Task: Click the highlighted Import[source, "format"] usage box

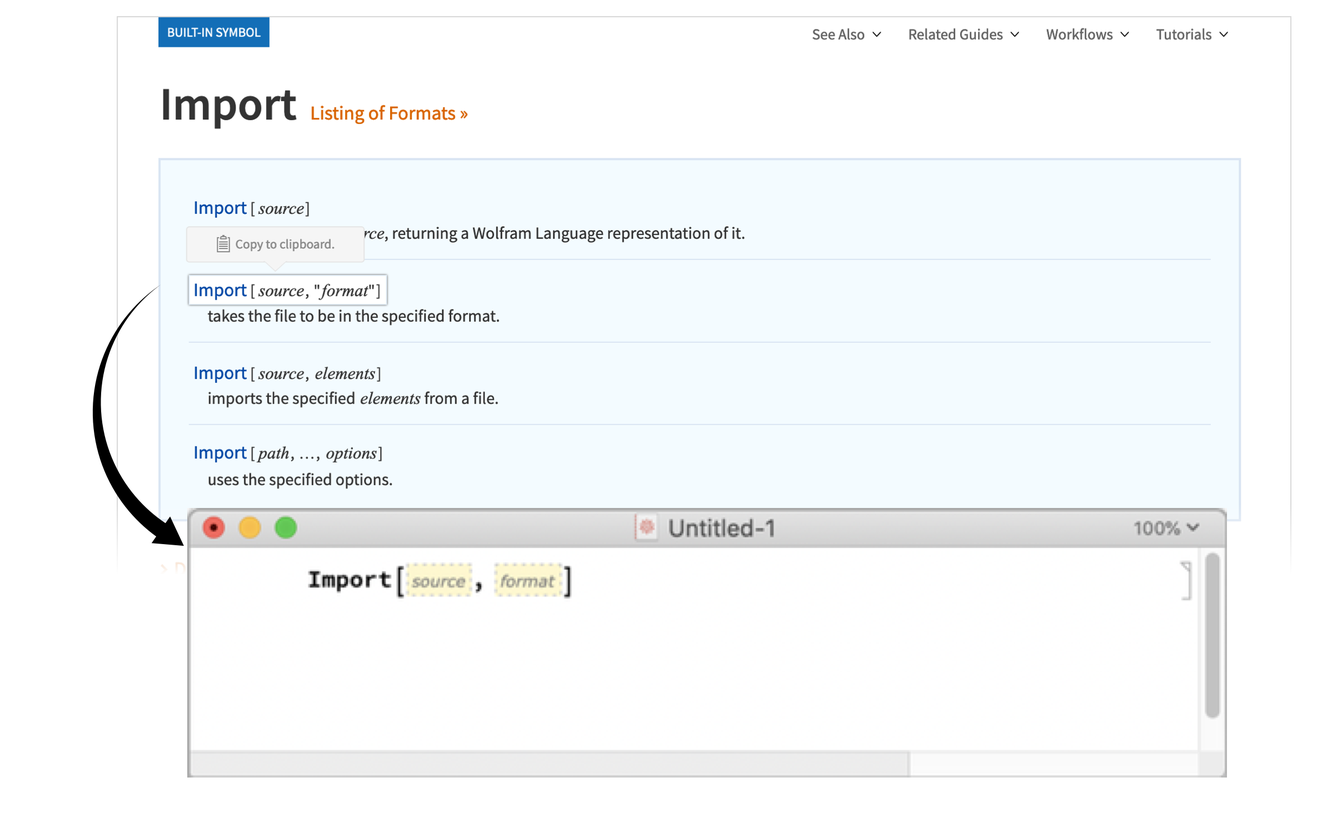Action: click(288, 290)
